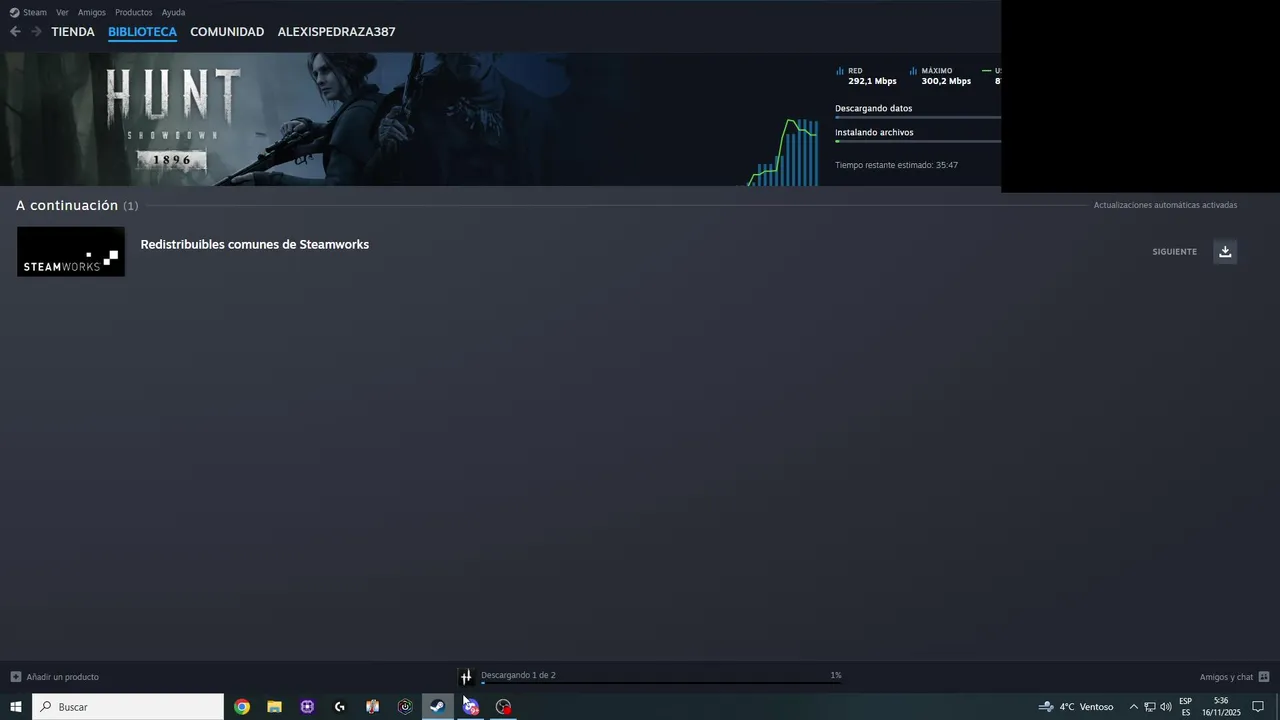The image size is (1280, 720).
Task: Click the Amigos y chat icon
Action: [1264, 677]
